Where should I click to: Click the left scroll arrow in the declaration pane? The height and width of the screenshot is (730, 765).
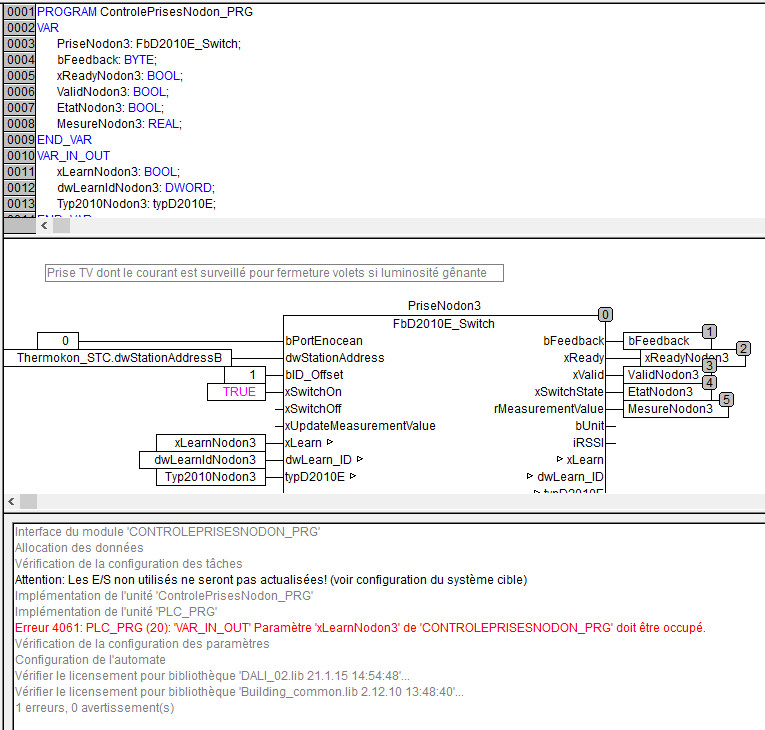[x=45, y=226]
